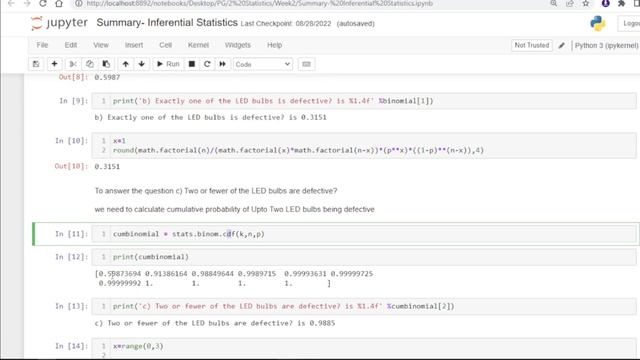Image resolution: width=640 pixels, height=360 pixels.
Task: Open the Help menu
Action: 275,45
